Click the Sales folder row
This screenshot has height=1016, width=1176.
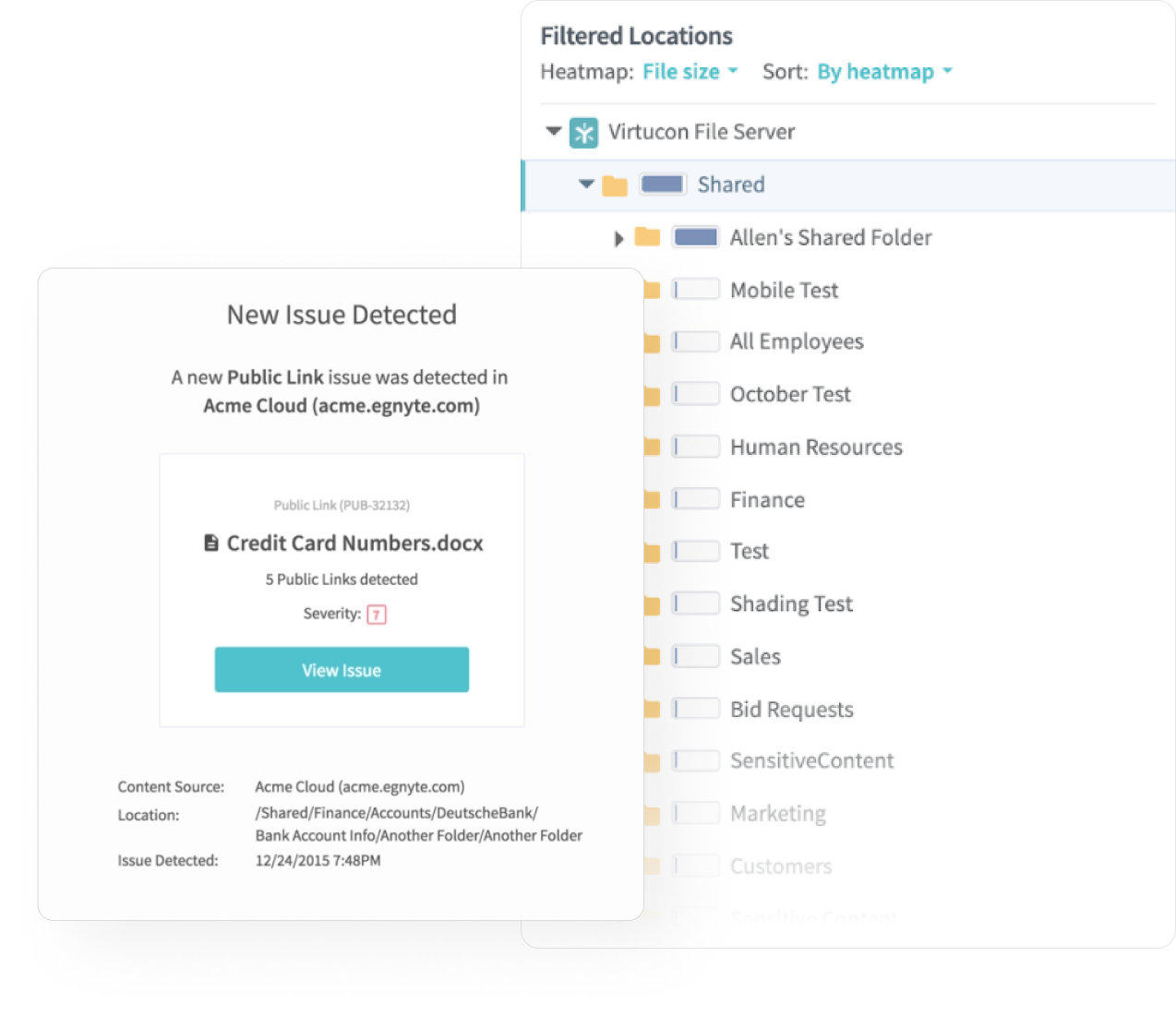755,657
